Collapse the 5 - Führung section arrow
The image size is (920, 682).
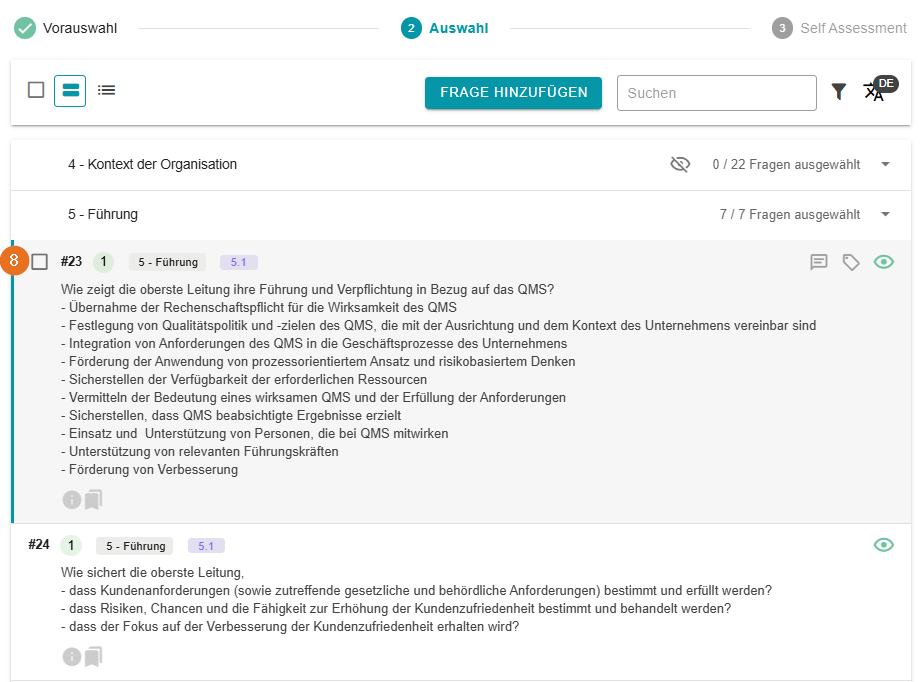(885, 214)
